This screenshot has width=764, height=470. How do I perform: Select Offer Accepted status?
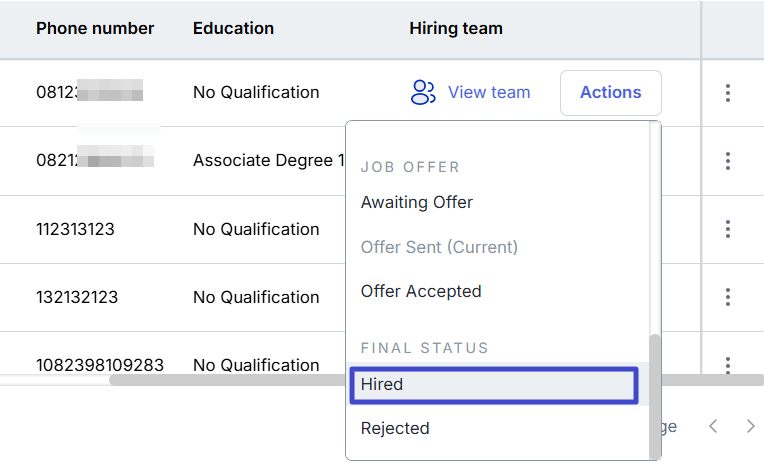pos(421,291)
